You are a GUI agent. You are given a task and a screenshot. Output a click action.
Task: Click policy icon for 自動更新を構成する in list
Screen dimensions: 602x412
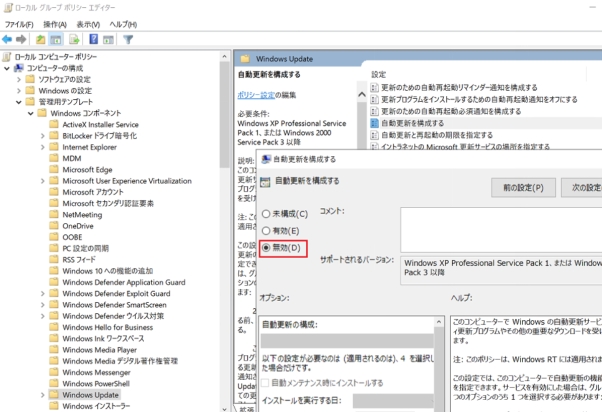point(374,123)
